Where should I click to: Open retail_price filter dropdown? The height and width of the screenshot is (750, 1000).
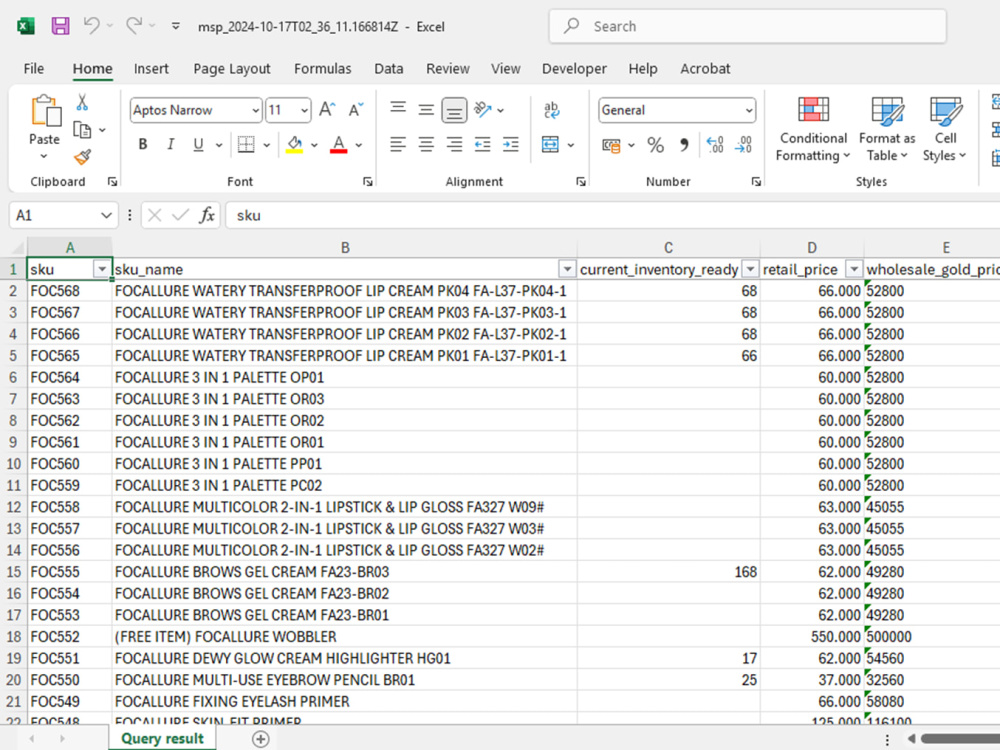point(854,269)
